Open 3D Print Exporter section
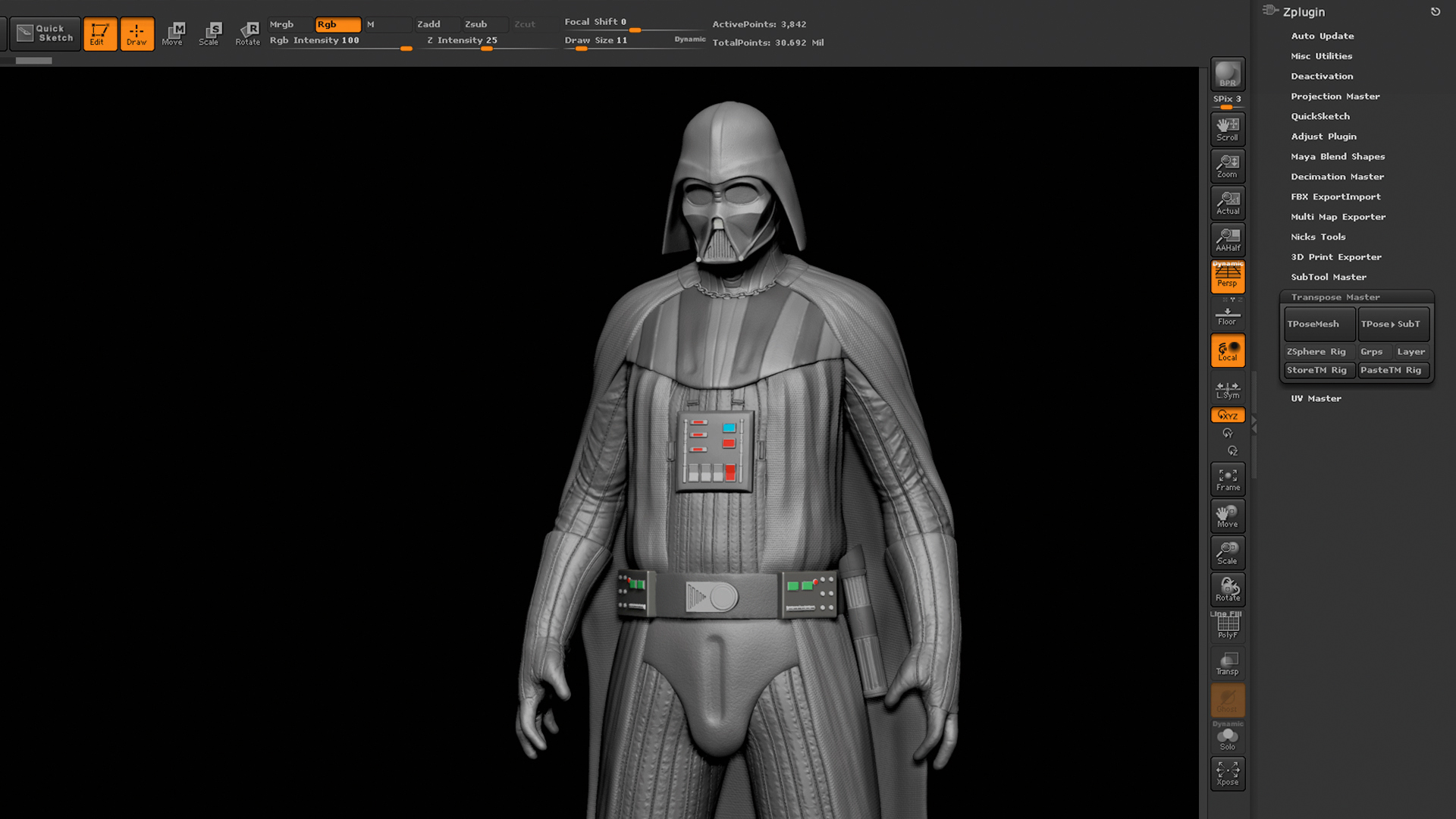Screen dimensions: 1456x819 coord(1336,257)
